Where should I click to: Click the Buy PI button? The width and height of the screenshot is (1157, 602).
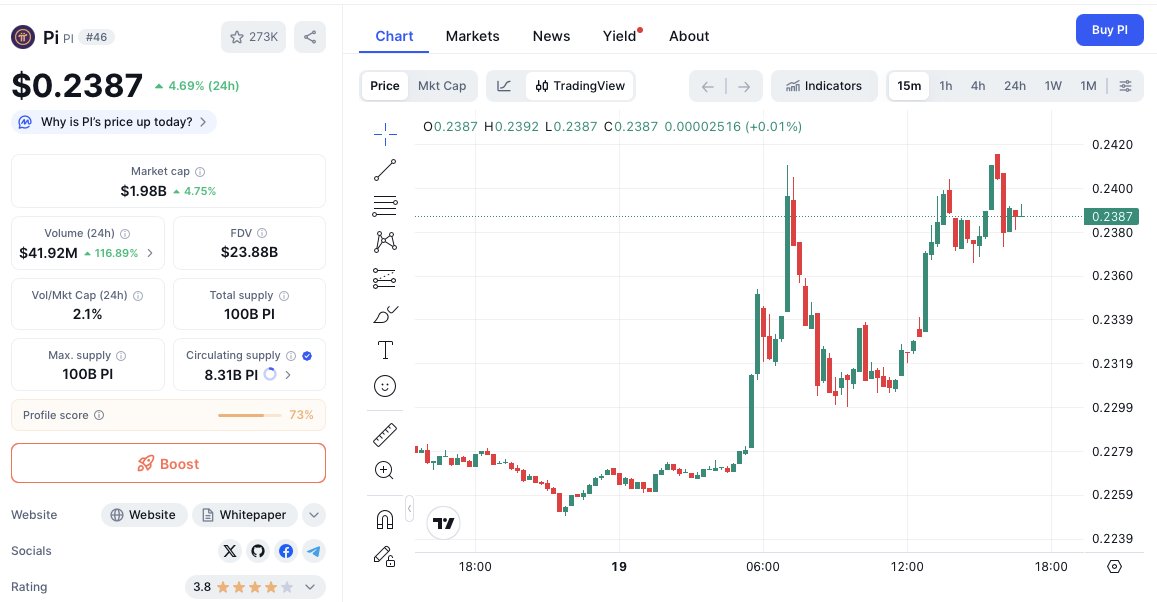coord(1109,30)
